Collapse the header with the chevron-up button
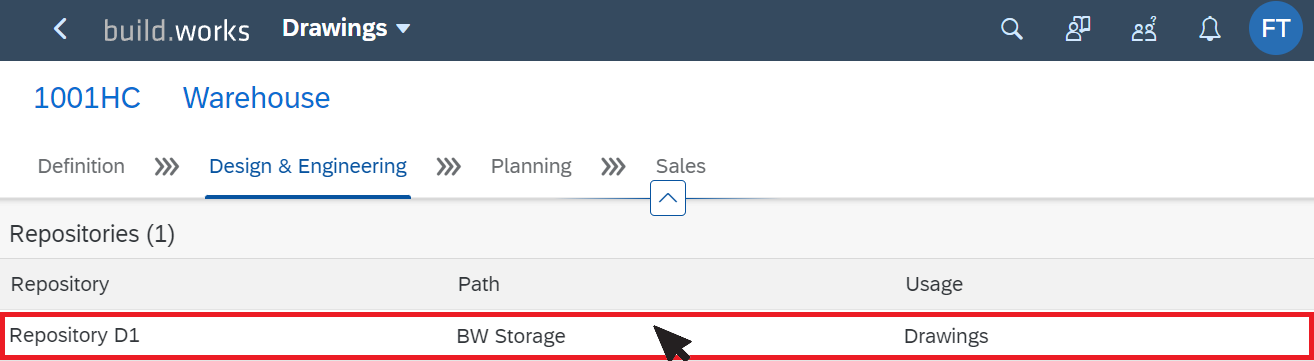Image resolution: width=1314 pixels, height=361 pixels. (x=668, y=198)
